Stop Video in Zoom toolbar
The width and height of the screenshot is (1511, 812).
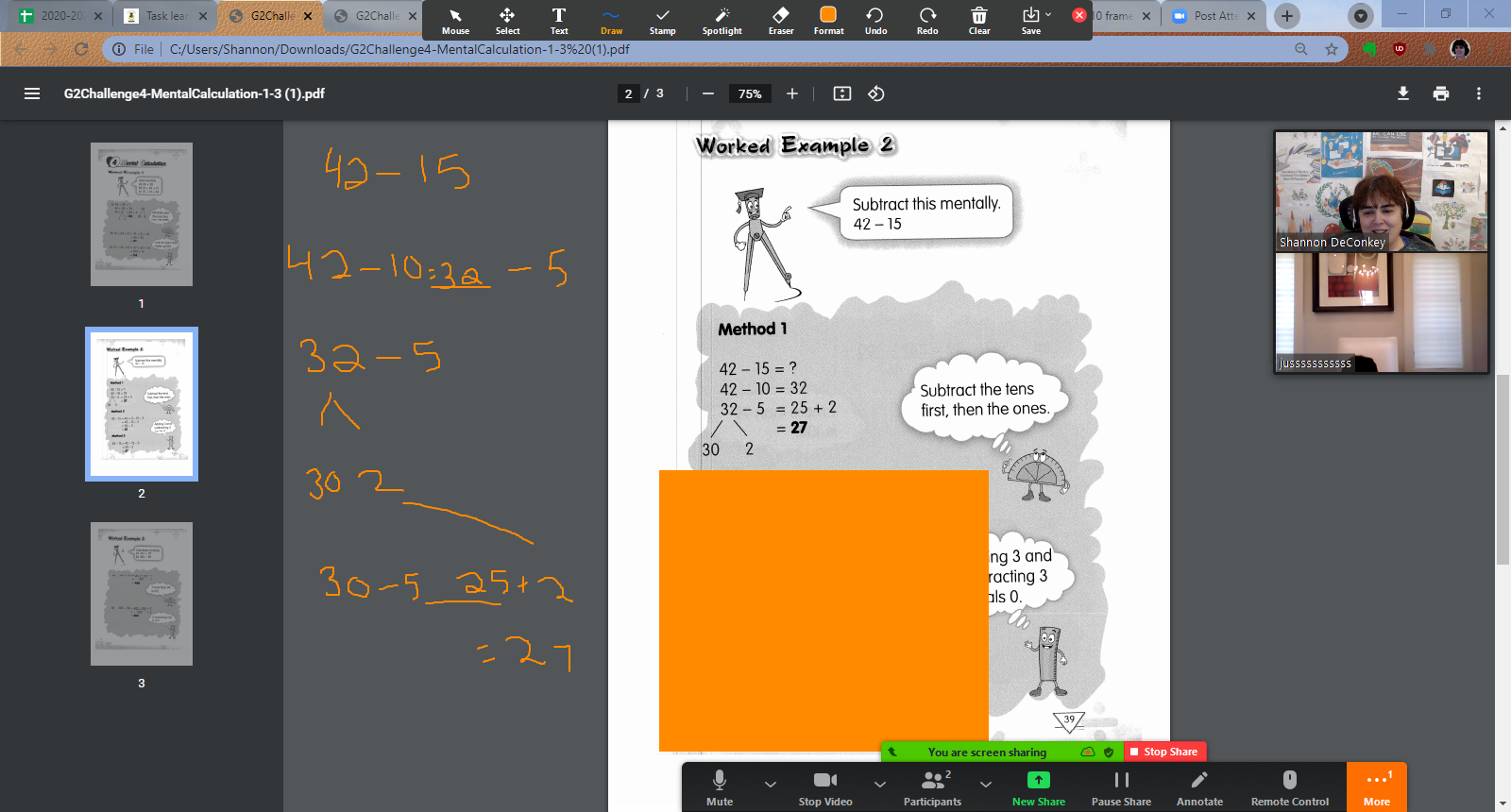(825, 787)
